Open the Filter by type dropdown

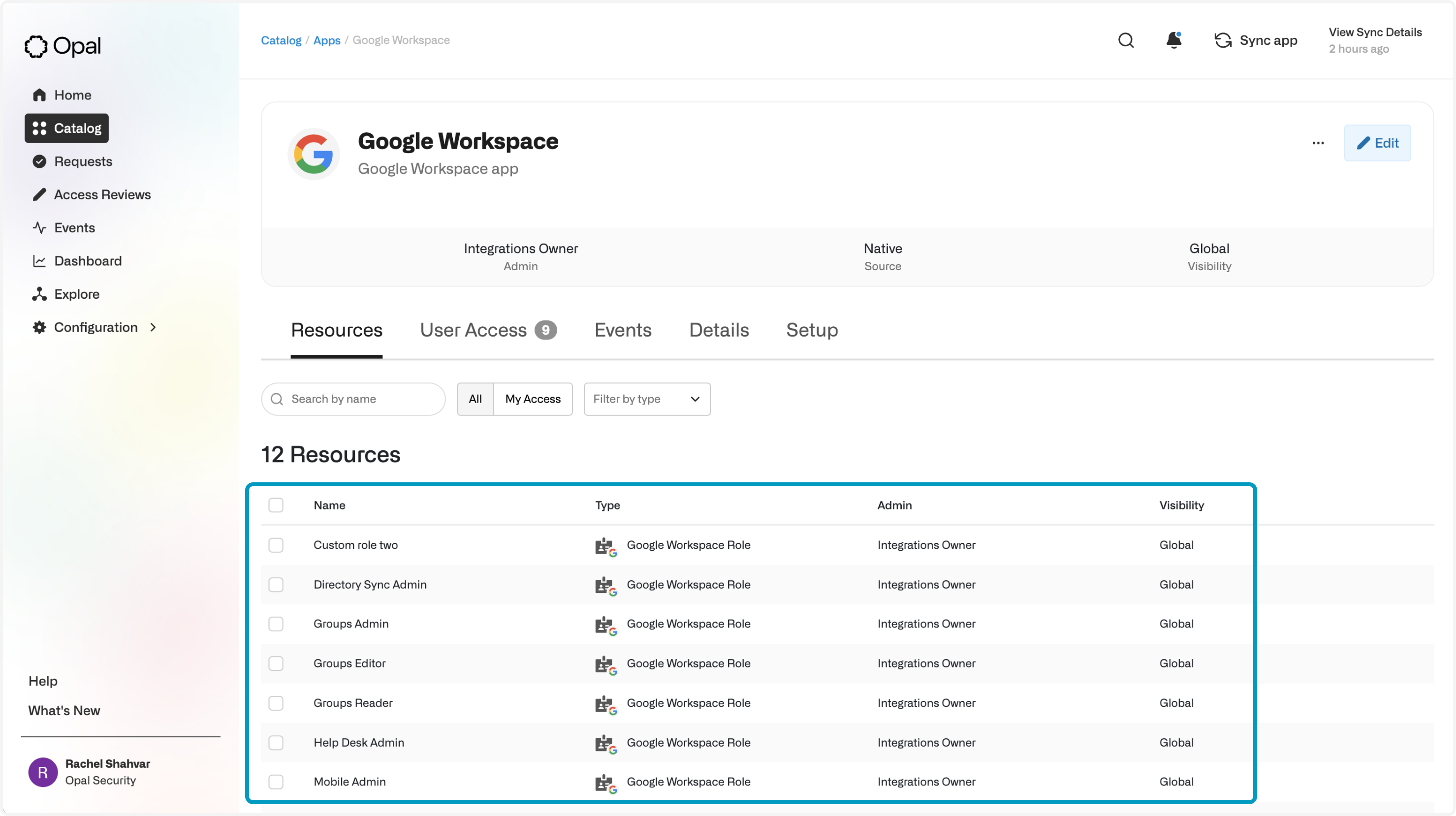point(647,399)
